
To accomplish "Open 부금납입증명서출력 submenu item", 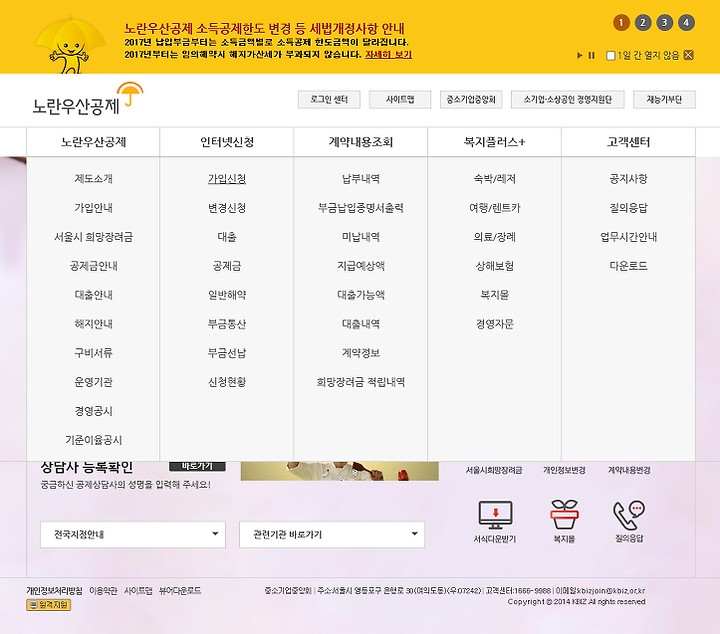I will coord(360,208).
